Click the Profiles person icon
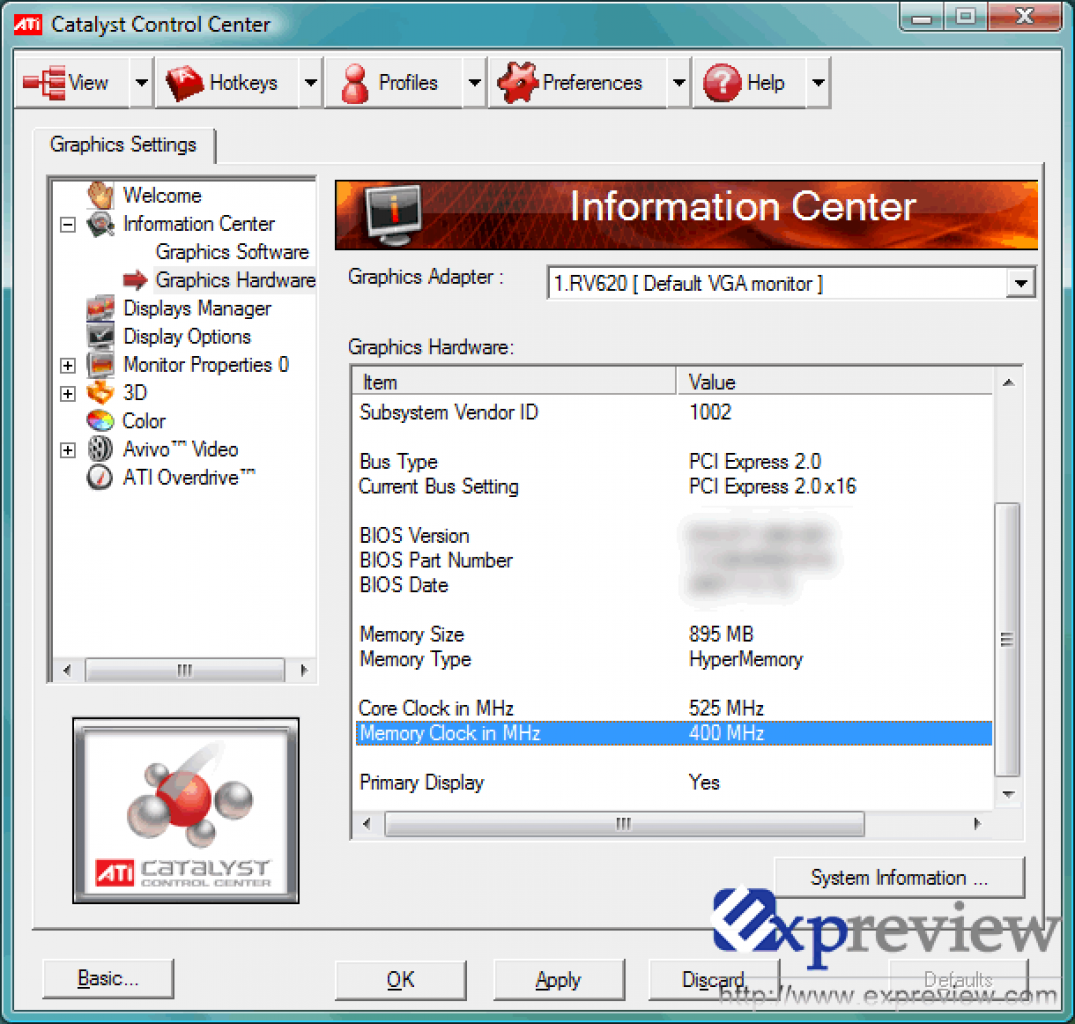The width and height of the screenshot is (1075, 1024). [x=354, y=83]
